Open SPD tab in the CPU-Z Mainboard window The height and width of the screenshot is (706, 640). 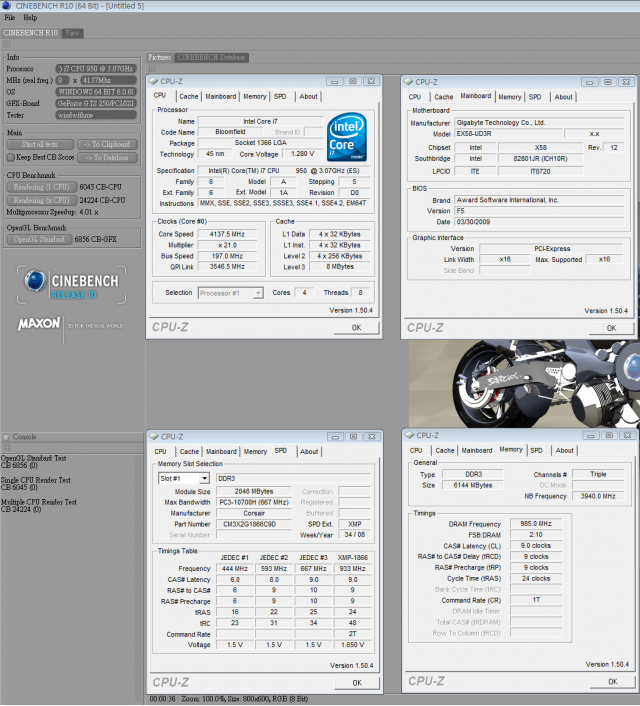tap(535, 97)
